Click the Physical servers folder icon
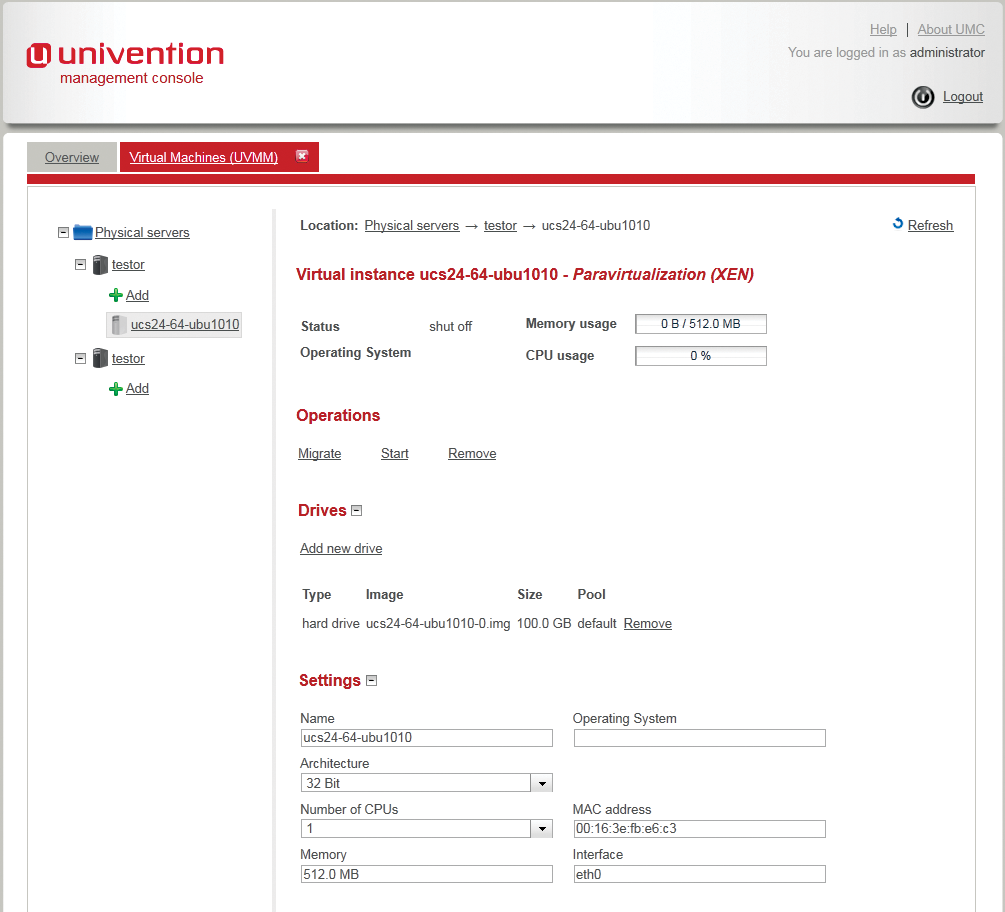 (x=82, y=232)
